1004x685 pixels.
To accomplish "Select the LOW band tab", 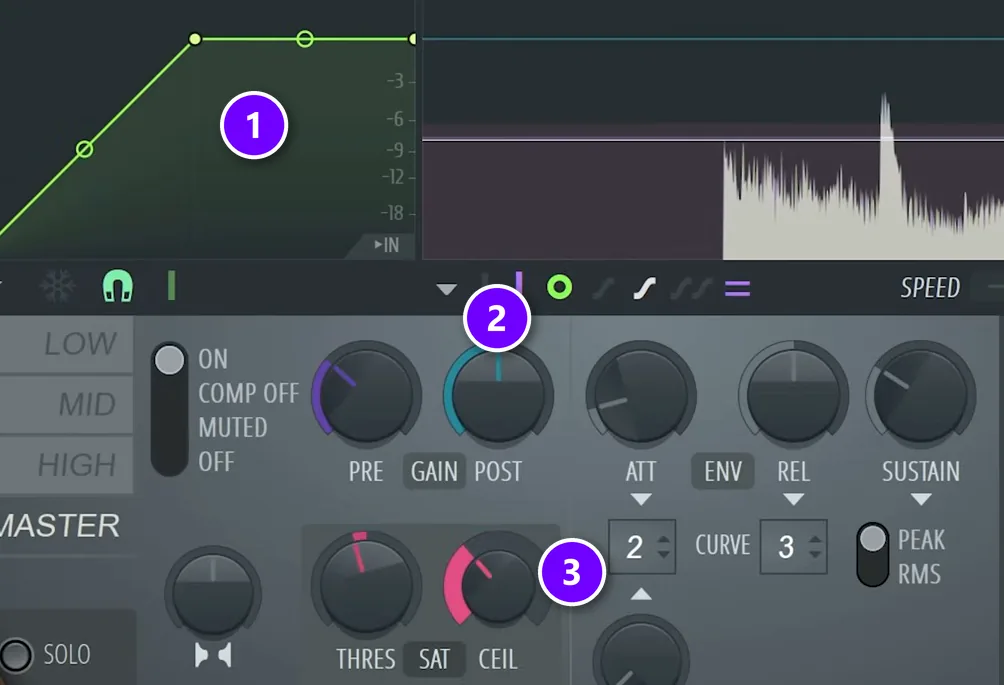I will (x=67, y=344).
